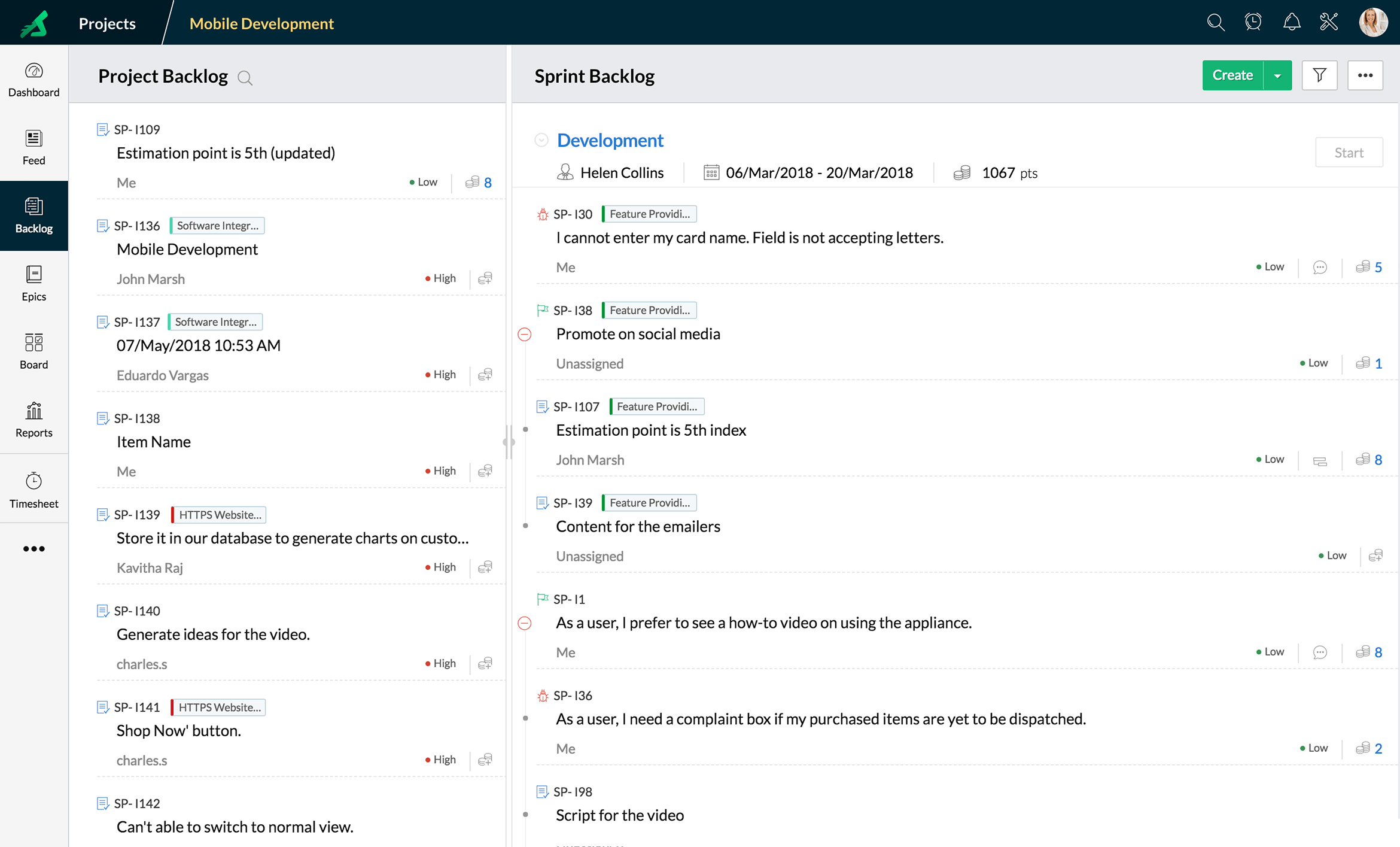The height and width of the screenshot is (847, 1400).
Task: Change Low priority on Promote on social media
Action: click(1314, 363)
